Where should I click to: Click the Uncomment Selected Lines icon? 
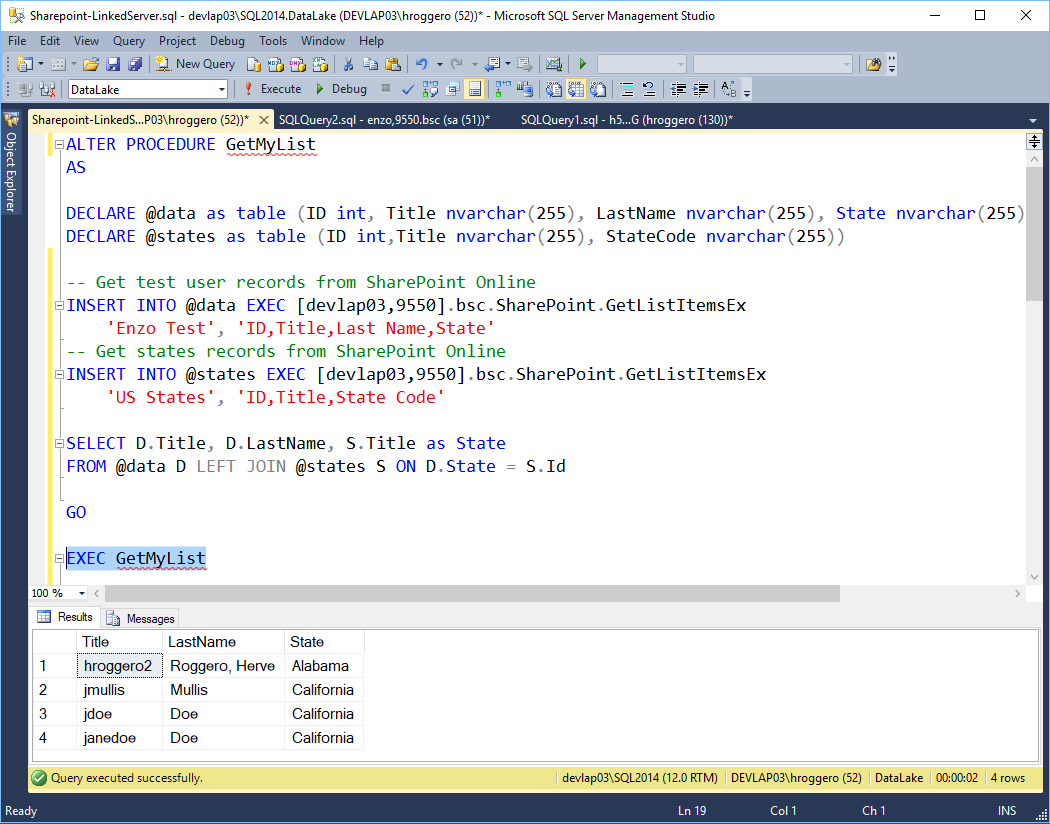(648, 89)
